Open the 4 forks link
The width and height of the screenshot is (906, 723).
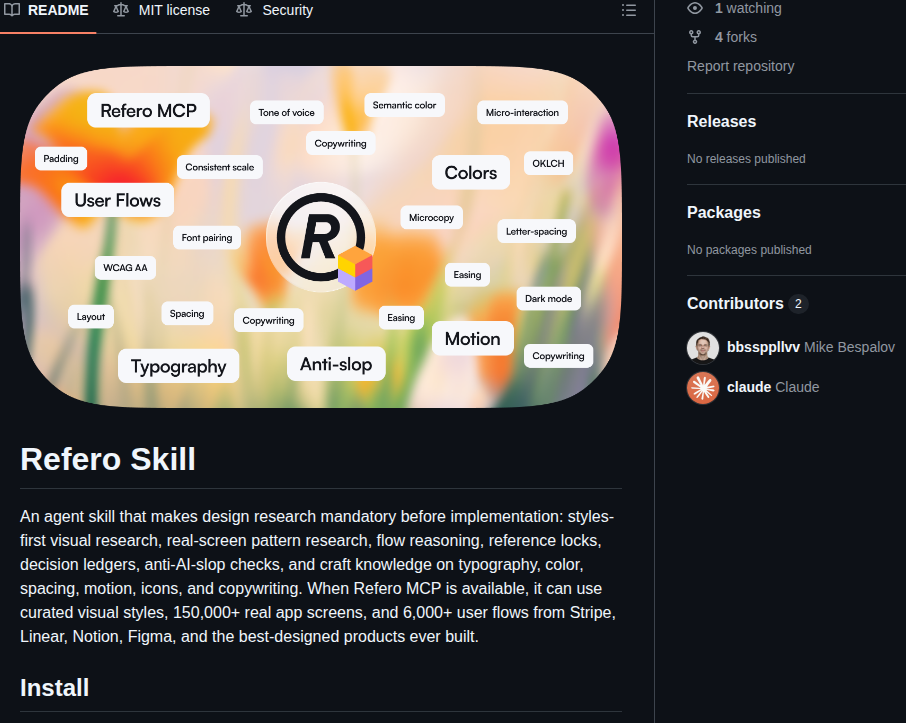coord(736,37)
